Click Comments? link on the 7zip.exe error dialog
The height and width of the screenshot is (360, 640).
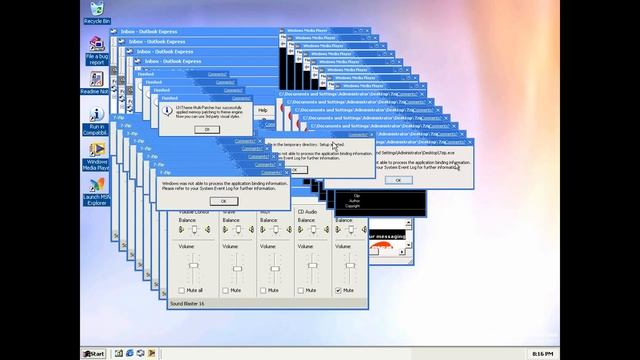click(x=454, y=142)
